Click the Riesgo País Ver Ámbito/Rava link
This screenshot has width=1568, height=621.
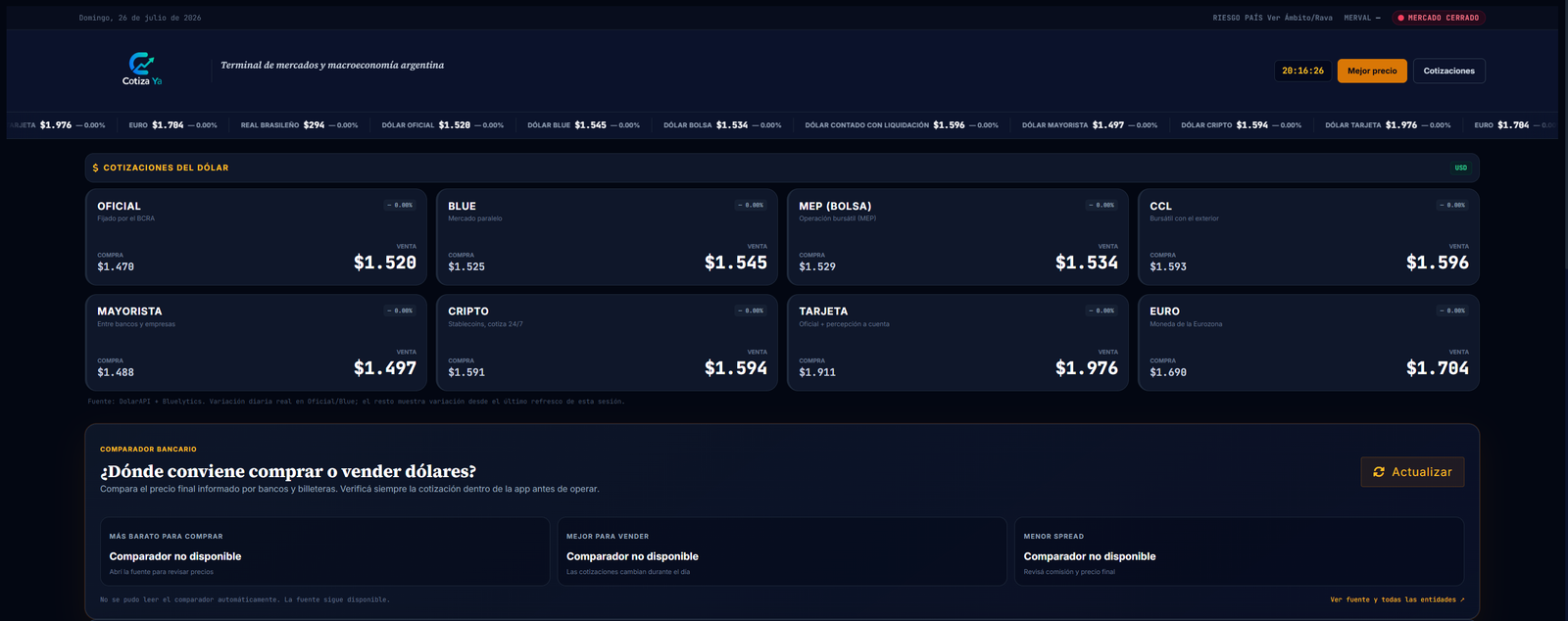point(1272,18)
